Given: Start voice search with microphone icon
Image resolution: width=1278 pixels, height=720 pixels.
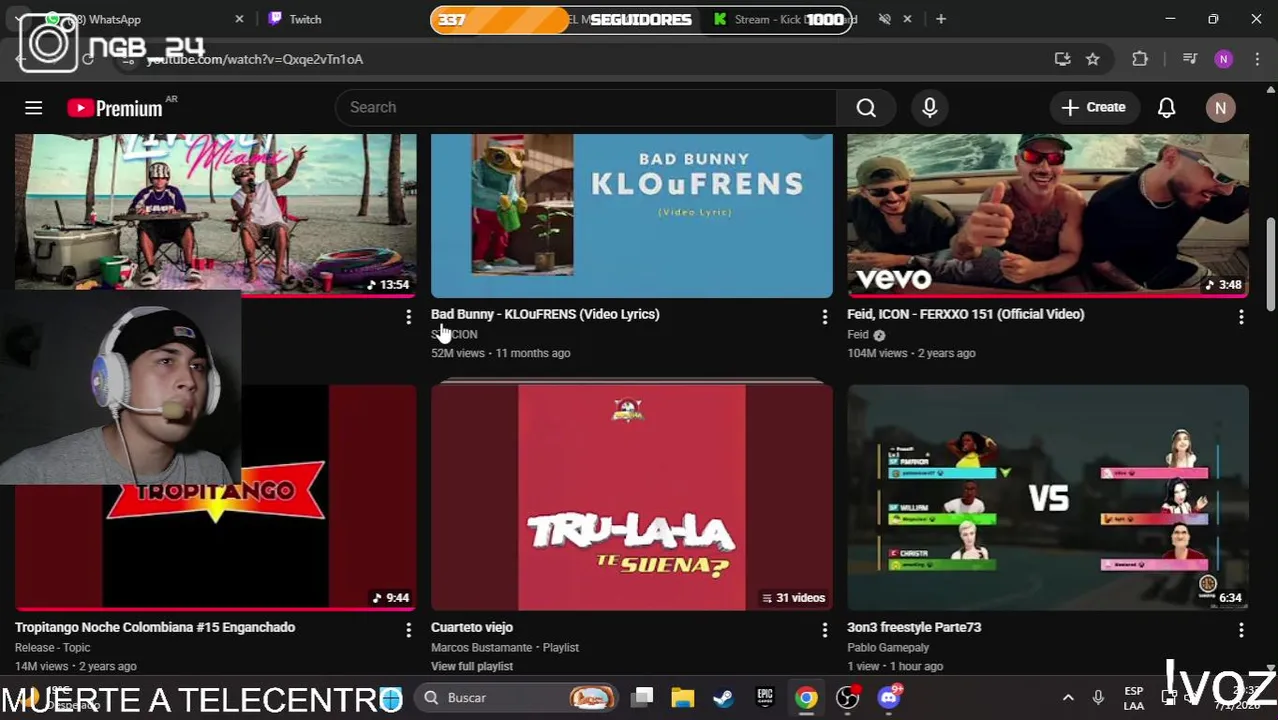Looking at the screenshot, I should 930,107.
